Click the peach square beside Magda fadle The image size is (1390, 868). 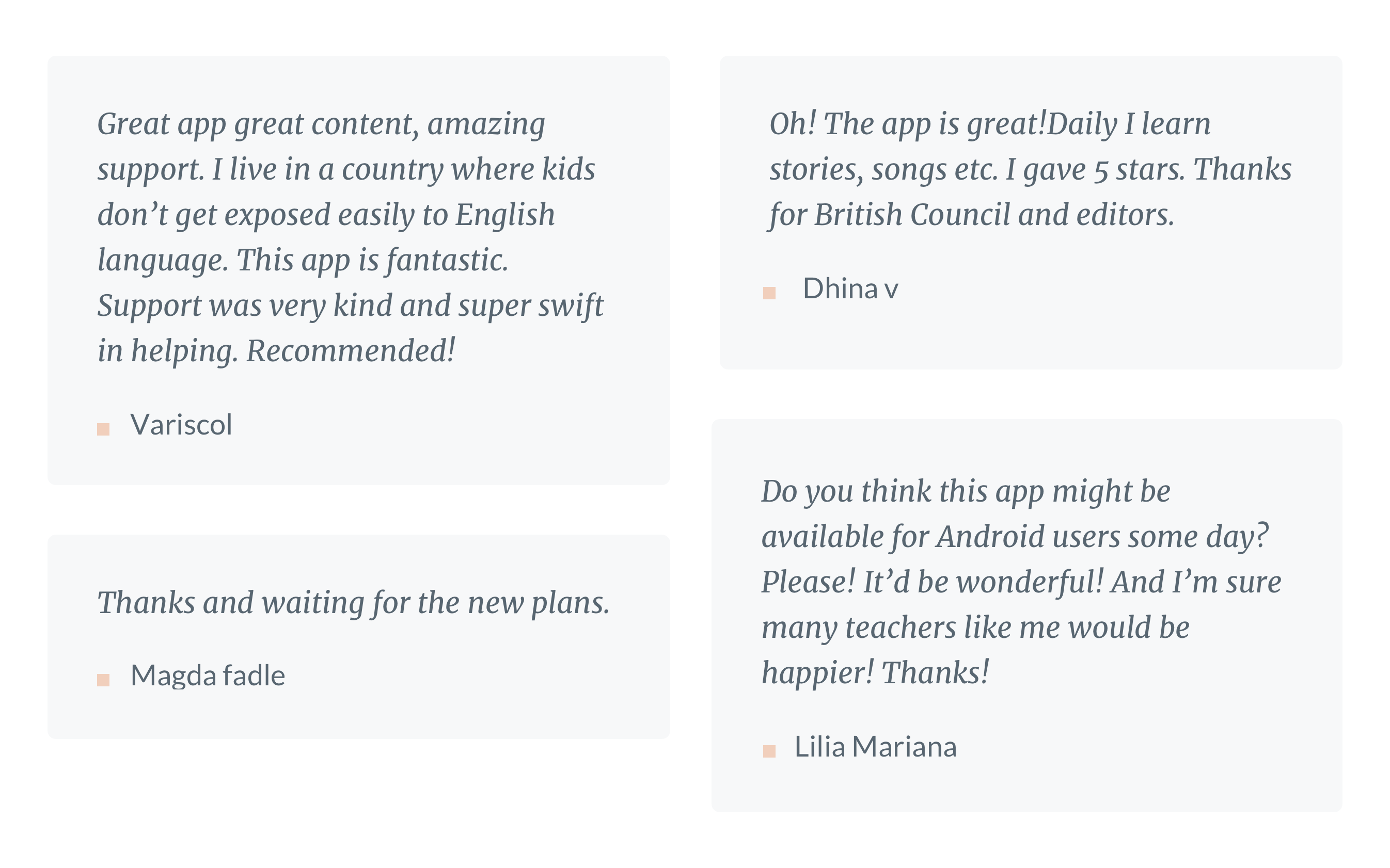click(x=103, y=680)
